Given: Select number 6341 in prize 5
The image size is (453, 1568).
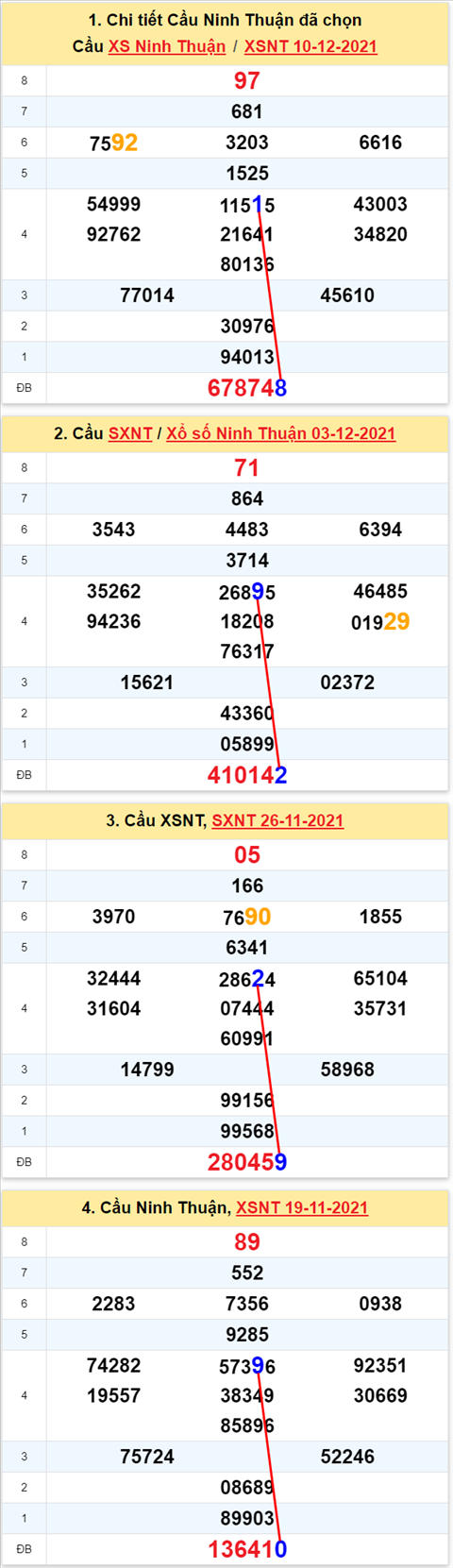Looking at the screenshot, I should pyautogui.click(x=247, y=947).
